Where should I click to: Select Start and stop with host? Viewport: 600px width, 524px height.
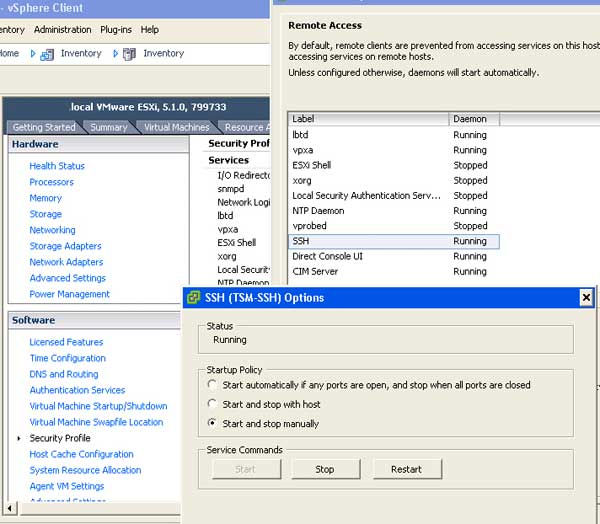pos(212,404)
